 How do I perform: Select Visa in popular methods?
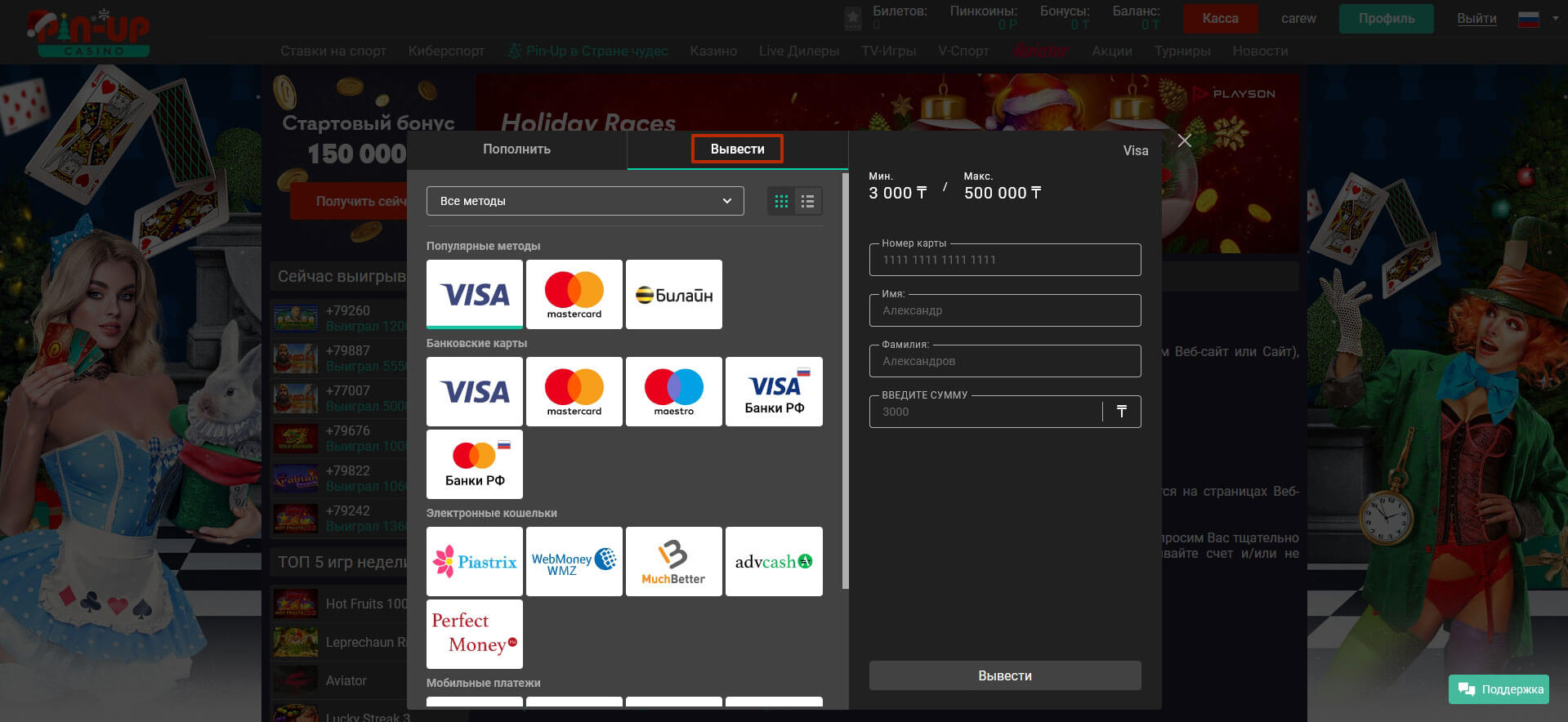click(x=474, y=294)
